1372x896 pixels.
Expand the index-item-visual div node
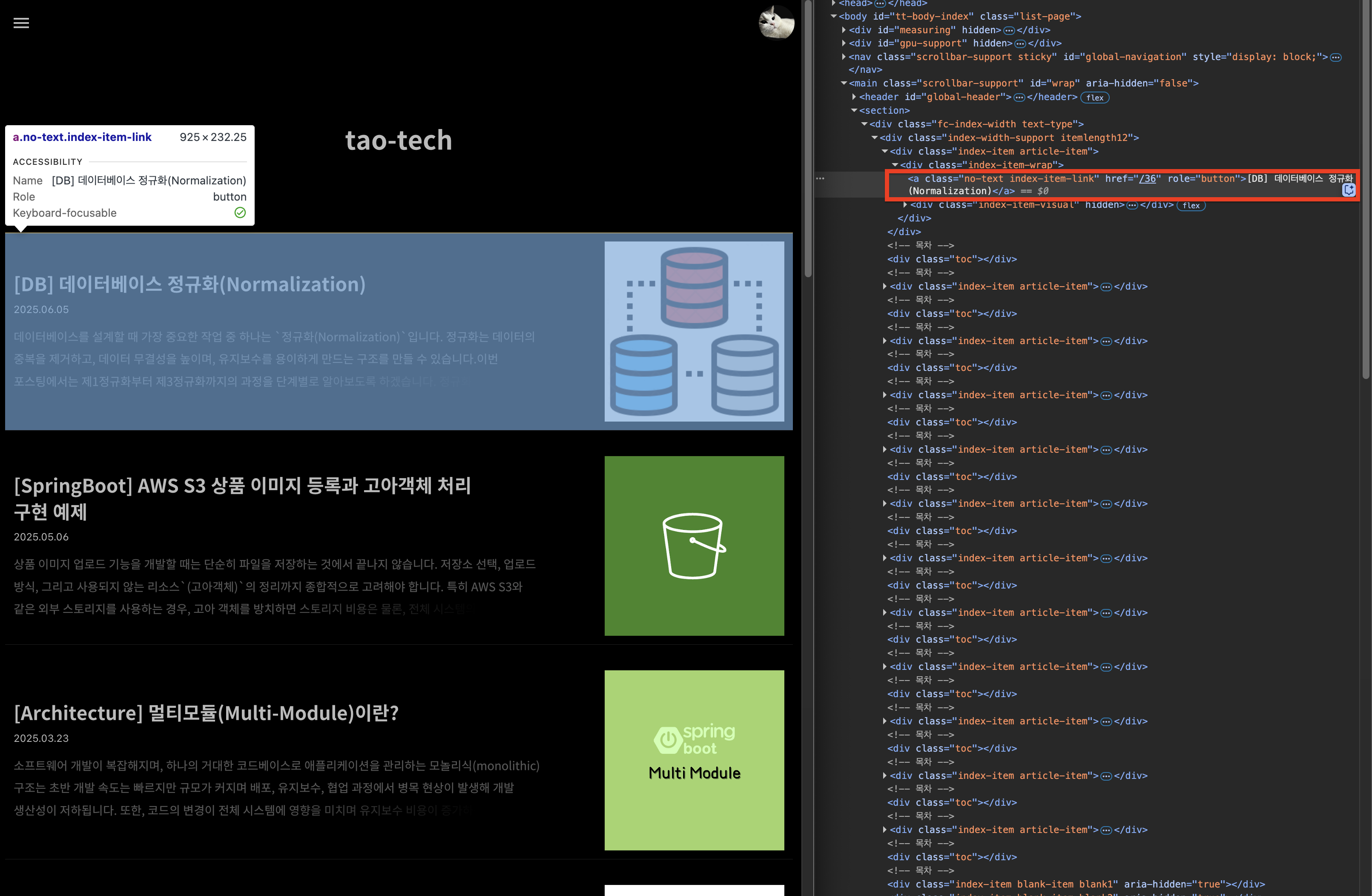905,205
